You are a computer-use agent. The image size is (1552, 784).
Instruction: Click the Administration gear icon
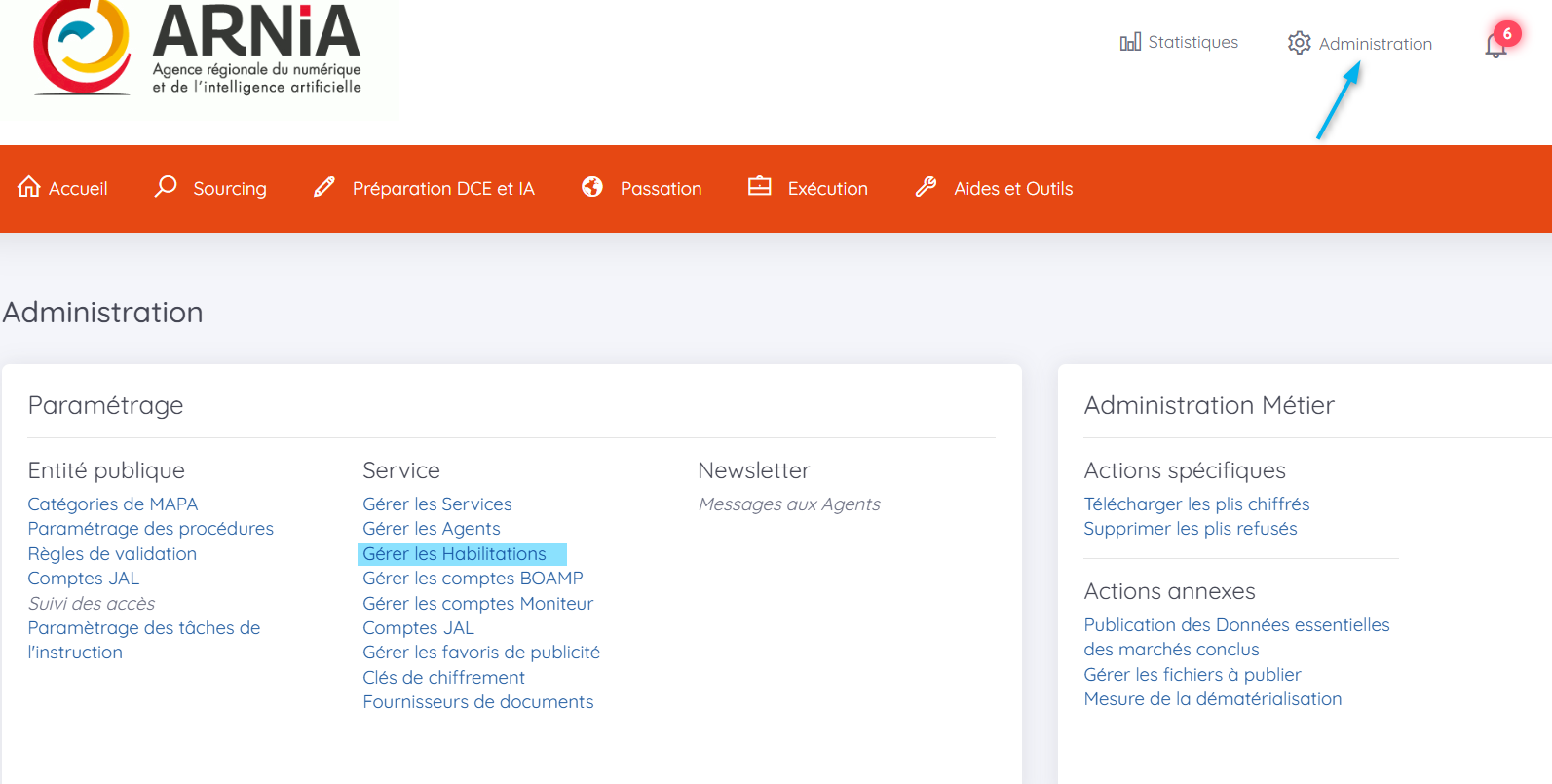[x=1299, y=43]
